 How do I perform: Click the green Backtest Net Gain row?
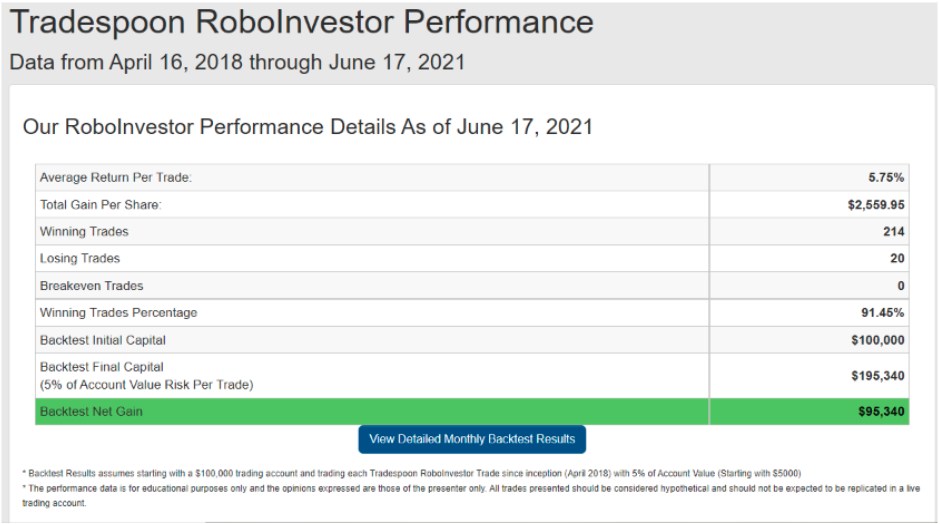(472, 411)
